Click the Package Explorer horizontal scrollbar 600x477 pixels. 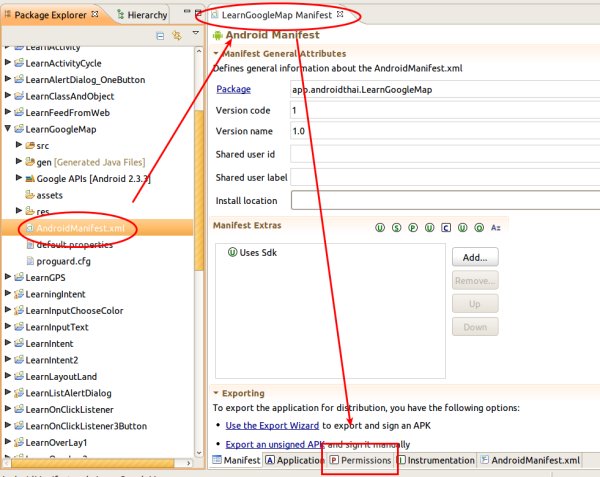coord(93,463)
